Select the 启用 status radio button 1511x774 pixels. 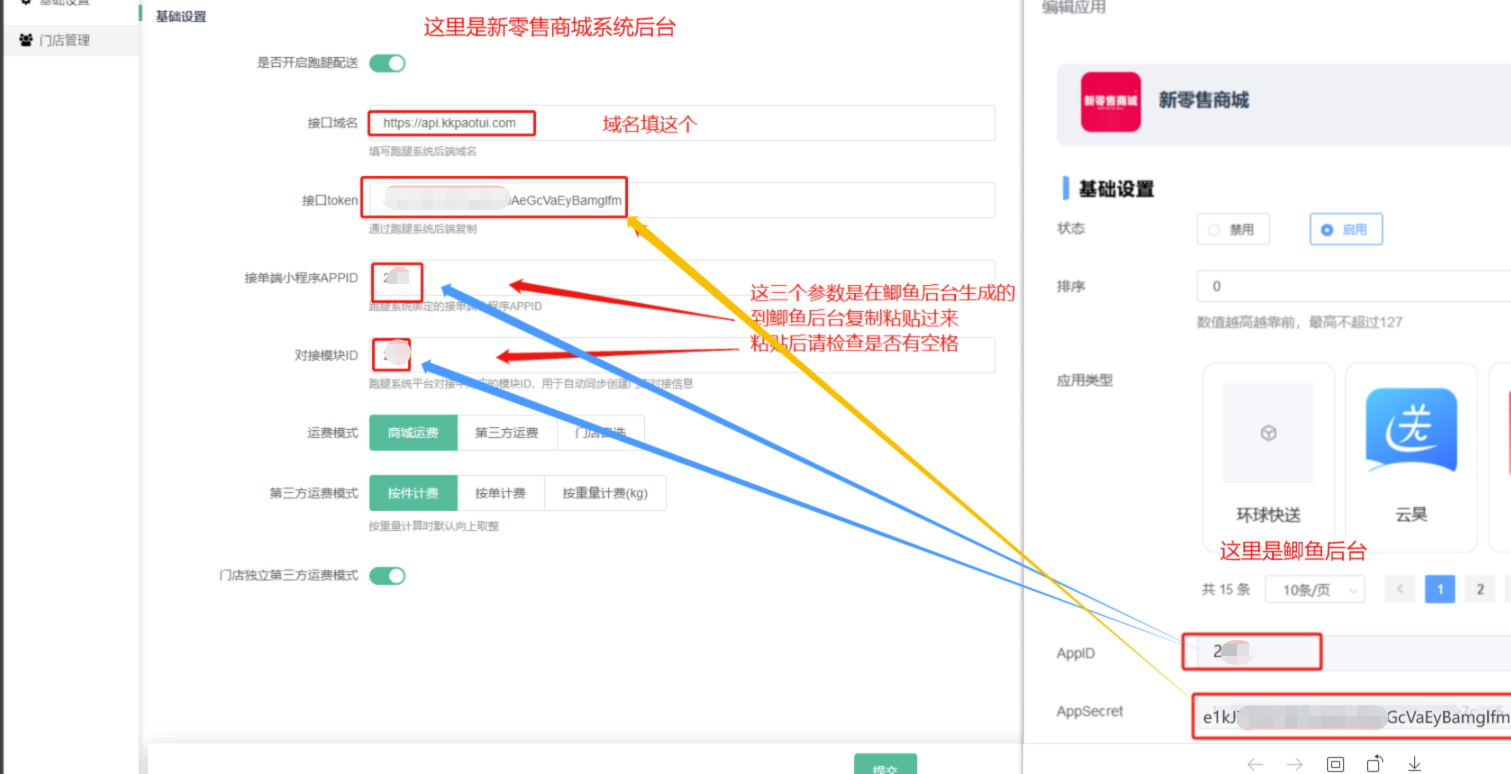coord(1345,230)
